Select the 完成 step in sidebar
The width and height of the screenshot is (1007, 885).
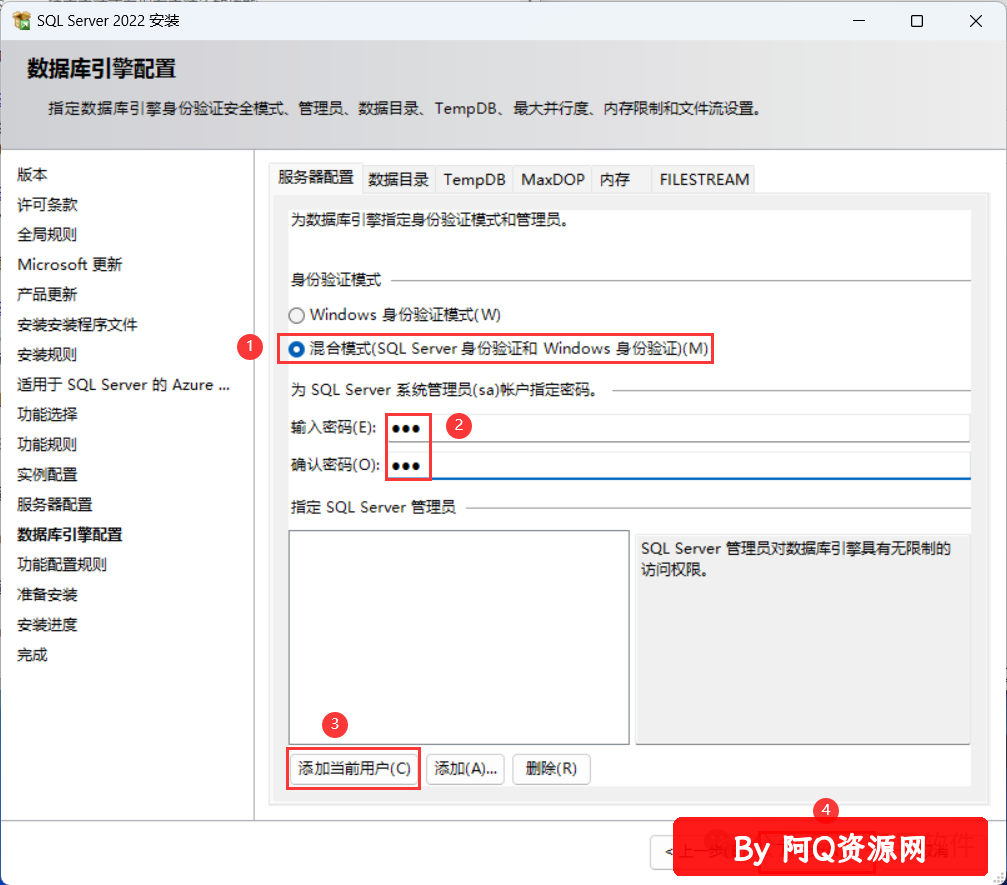(32, 655)
